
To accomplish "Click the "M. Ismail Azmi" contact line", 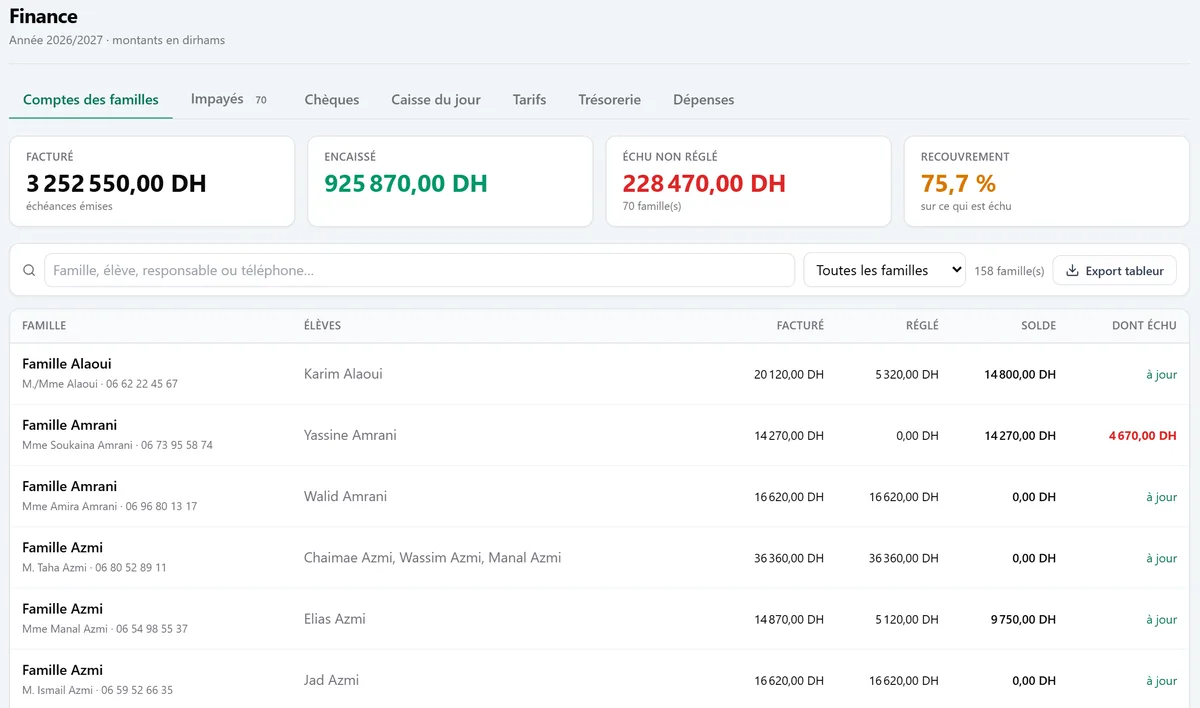I will pyautogui.click(x=97, y=690).
